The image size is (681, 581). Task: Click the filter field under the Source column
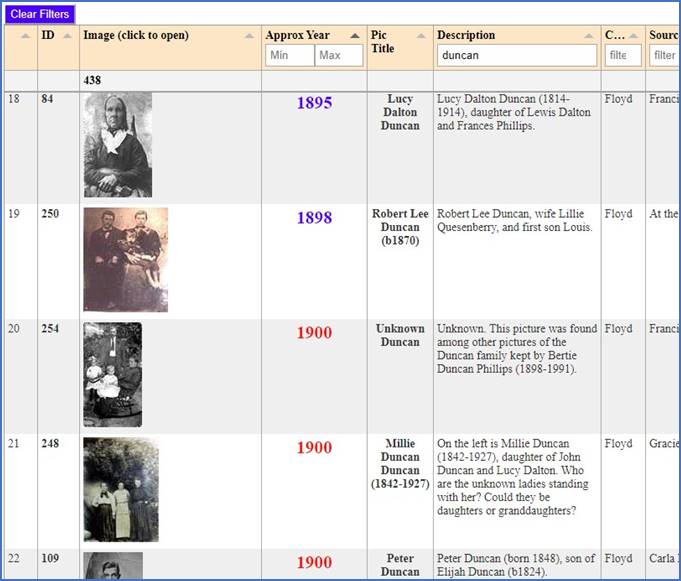pyautogui.click(x=664, y=55)
